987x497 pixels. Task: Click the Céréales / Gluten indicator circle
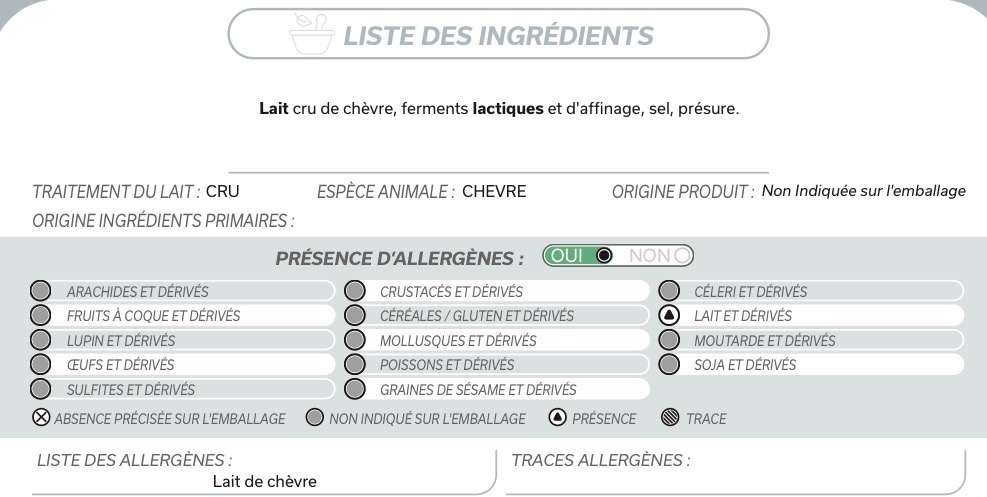coord(355,316)
